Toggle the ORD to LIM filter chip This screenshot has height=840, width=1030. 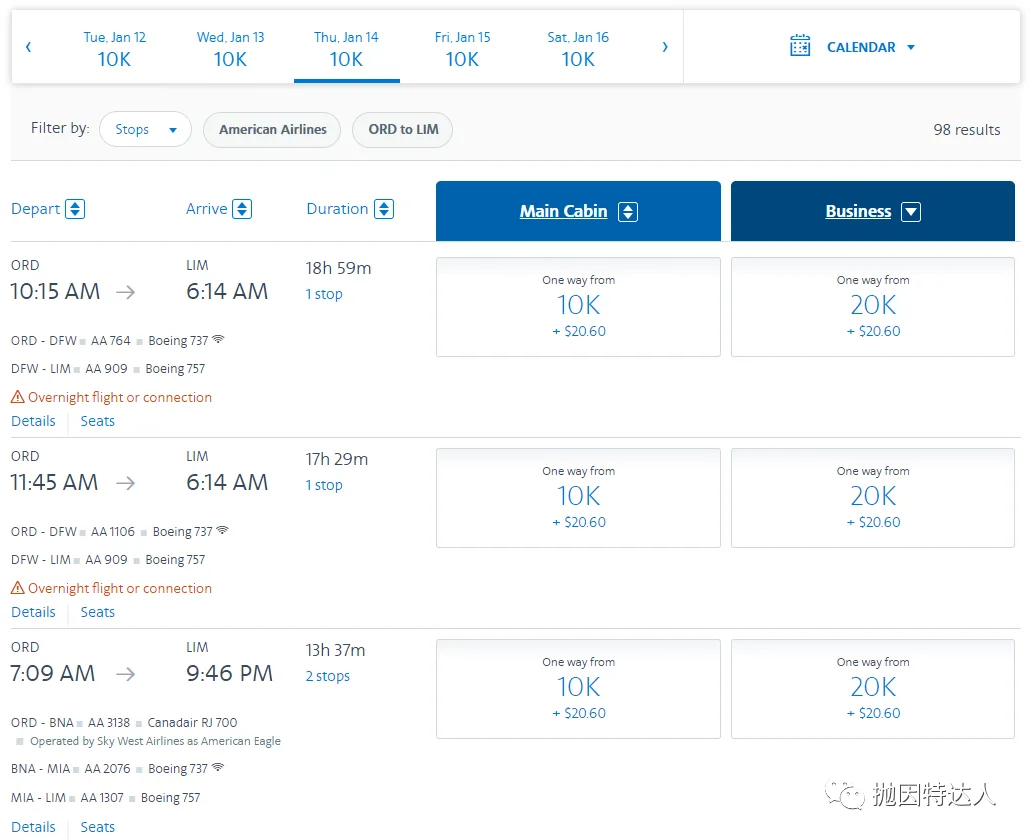(402, 130)
